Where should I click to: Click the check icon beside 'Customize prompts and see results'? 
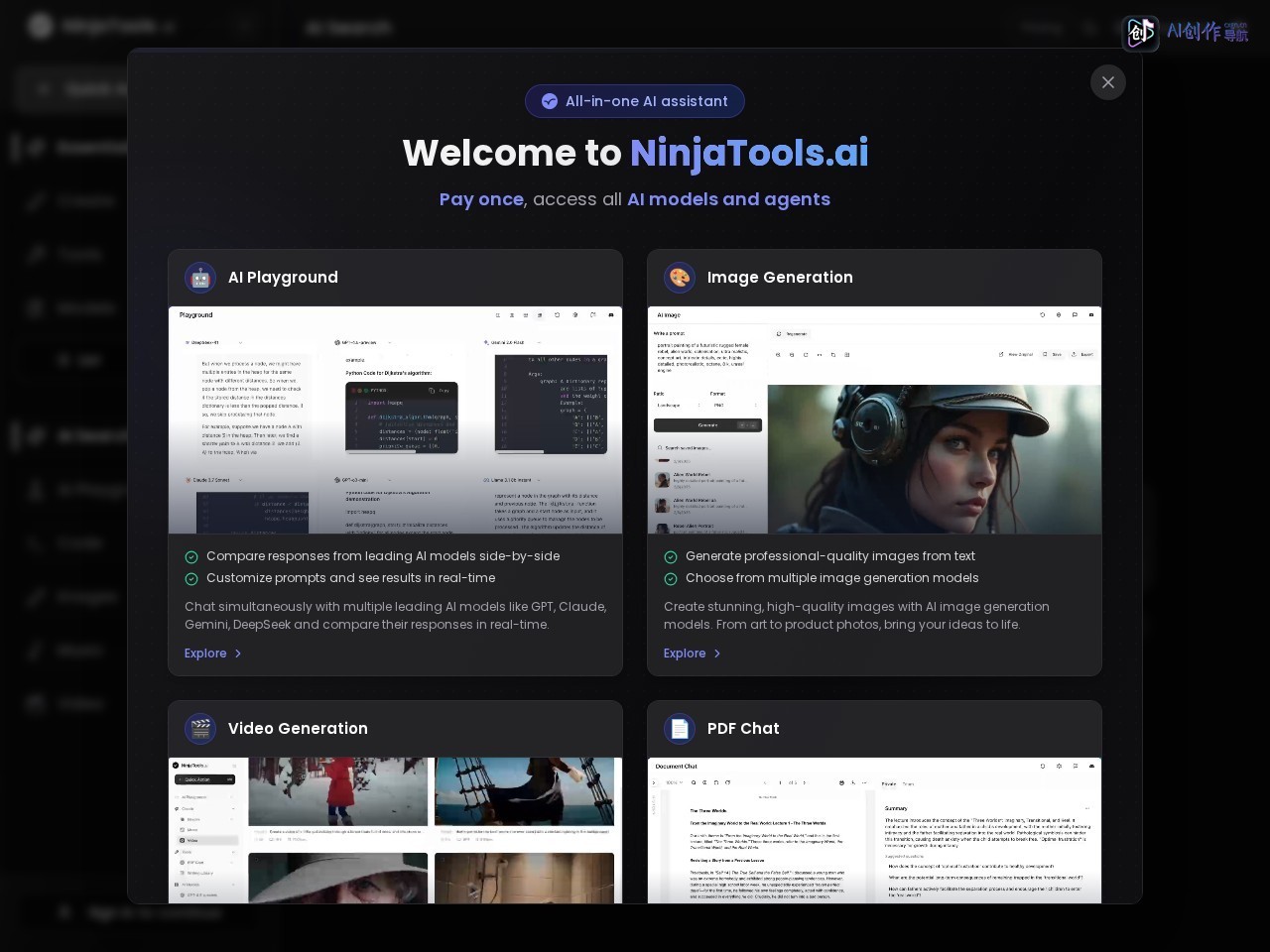coord(191,579)
